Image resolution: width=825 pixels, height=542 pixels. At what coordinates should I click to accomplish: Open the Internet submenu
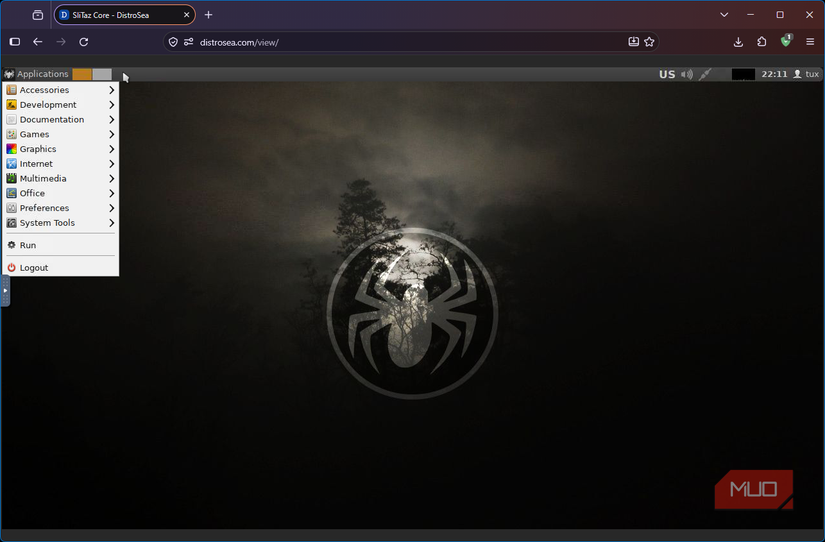point(61,164)
